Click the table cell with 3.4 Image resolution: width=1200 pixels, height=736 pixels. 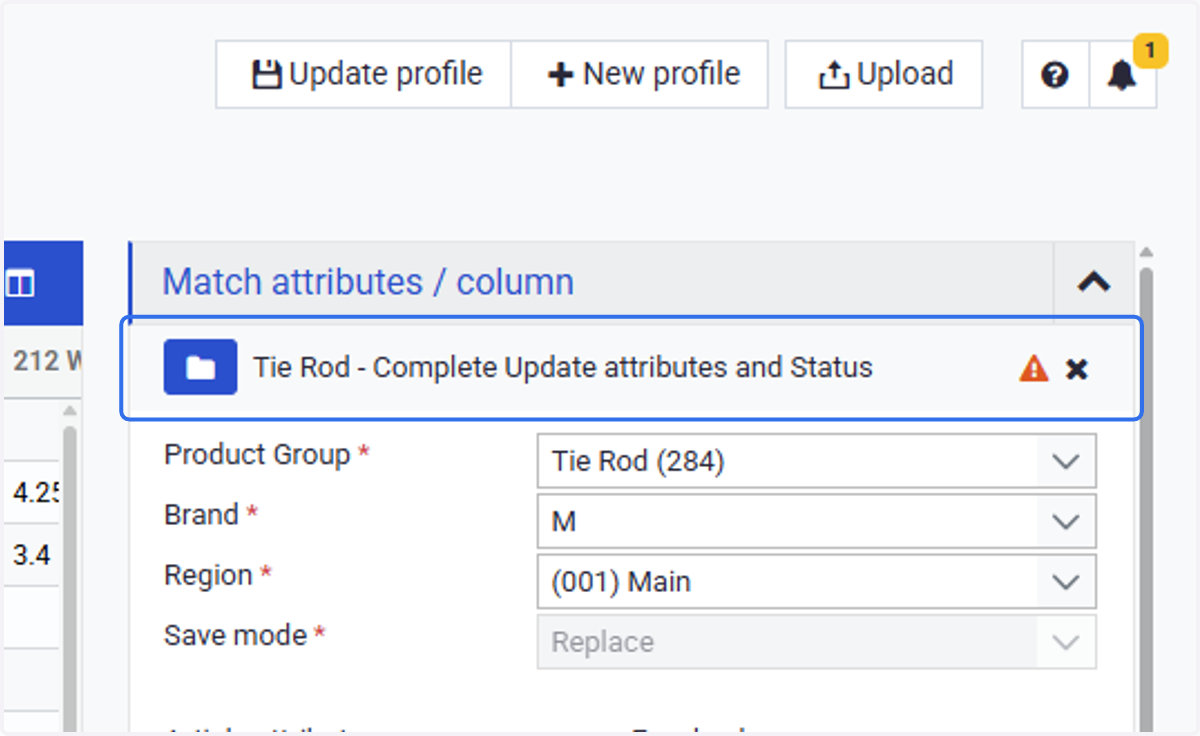click(x=31, y=554)
